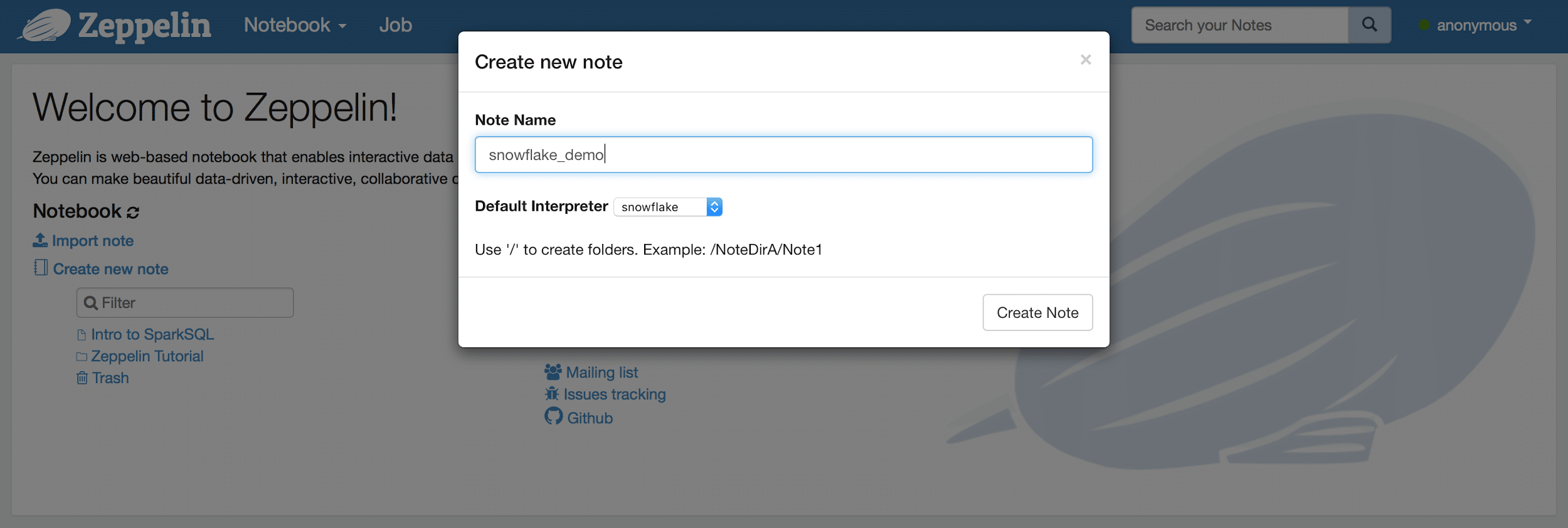Refresh the Notebook list icon
The height and width of the screenshot is (528, 1568).
pyautogui.click(x=133, y=212)
